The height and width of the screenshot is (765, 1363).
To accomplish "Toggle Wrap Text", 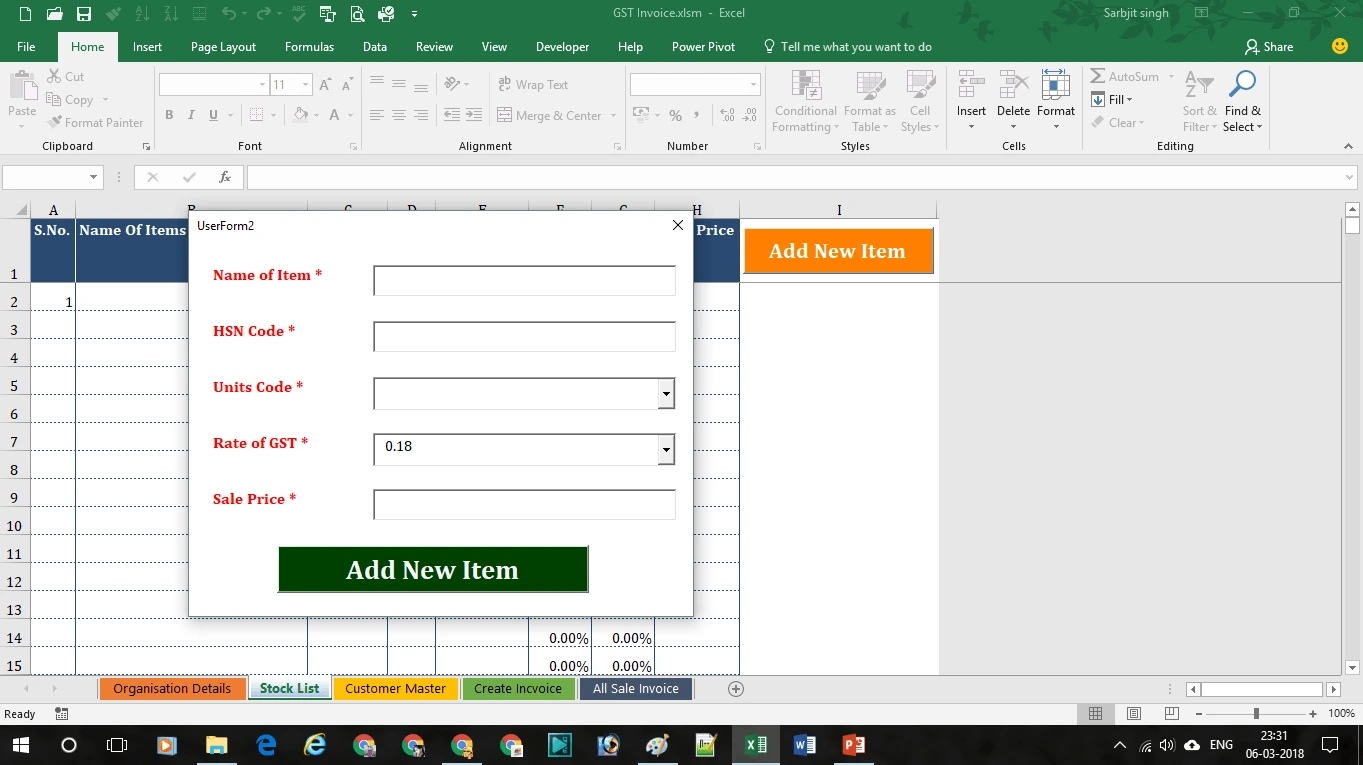I will [x=533, y=85].
